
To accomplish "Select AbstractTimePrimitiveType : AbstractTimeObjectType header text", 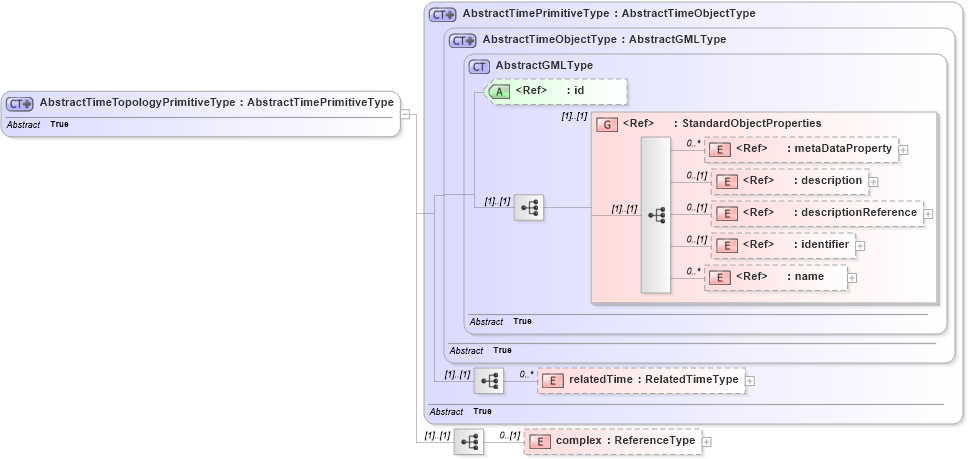I will tap(609, 13).
